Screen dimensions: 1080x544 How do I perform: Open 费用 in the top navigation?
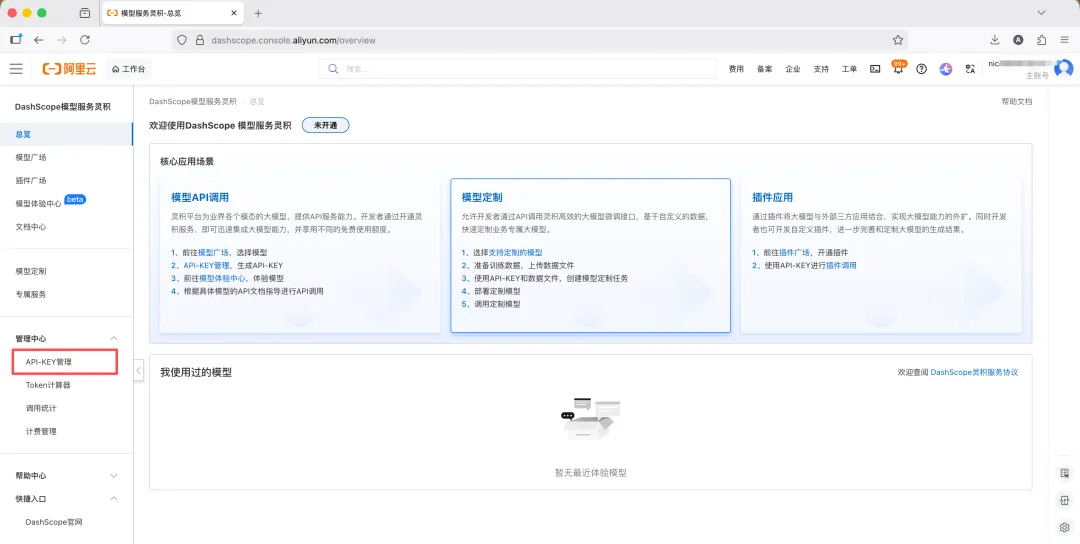click(x=736, y=69)
